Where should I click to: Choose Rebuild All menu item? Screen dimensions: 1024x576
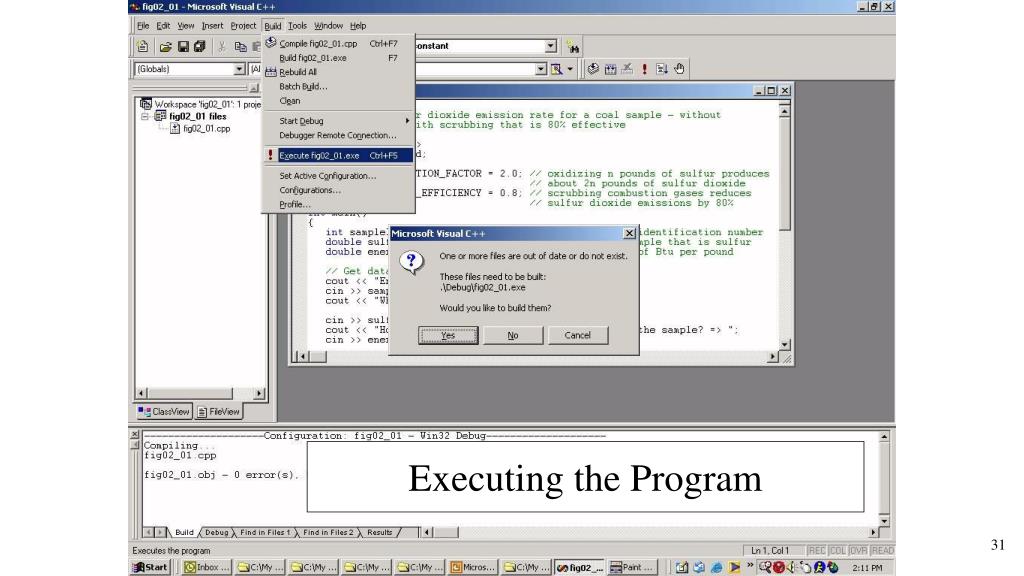click(338, 72)
